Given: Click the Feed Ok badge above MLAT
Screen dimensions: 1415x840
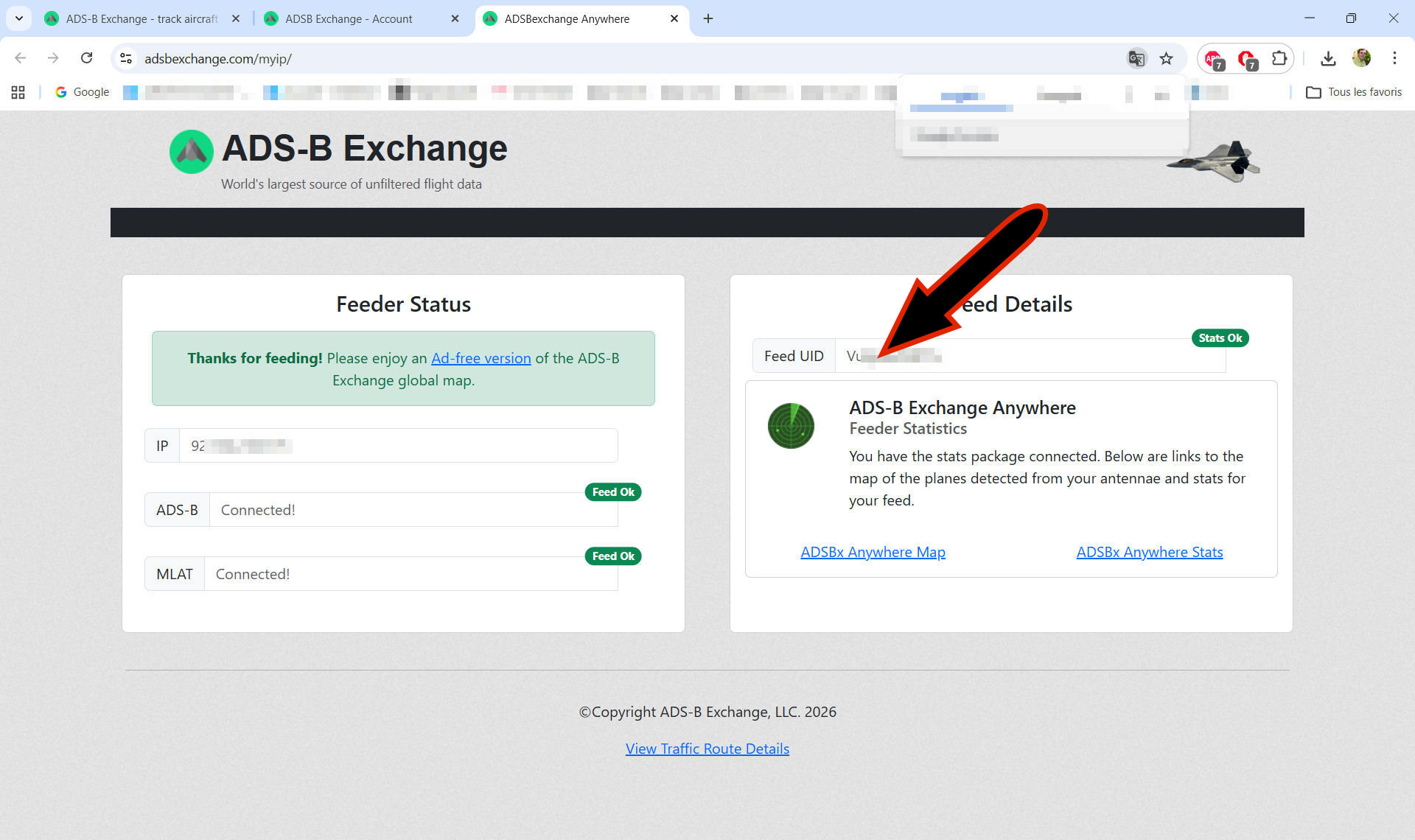Looking at the screenshot, I should click(613, 556).
